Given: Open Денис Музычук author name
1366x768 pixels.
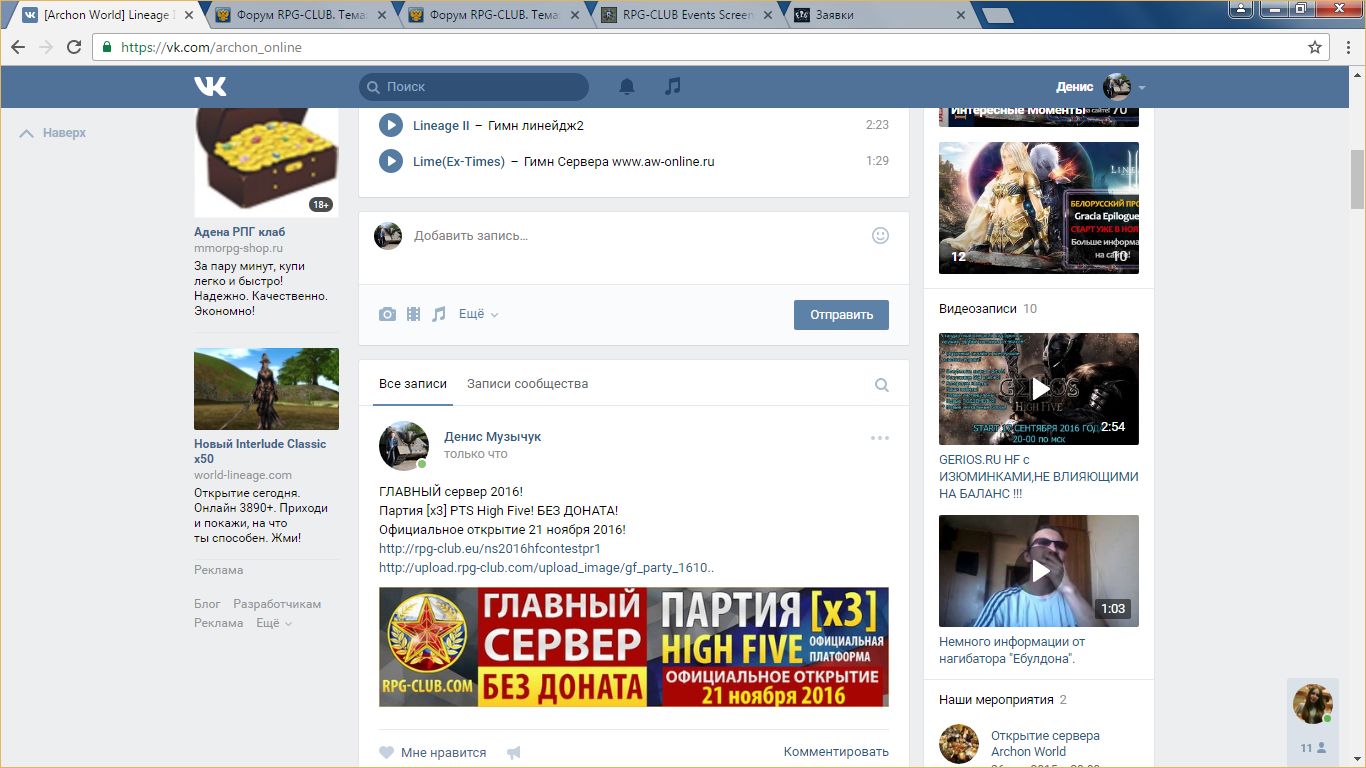Looking at the screenshot, I should coord(492,437).
